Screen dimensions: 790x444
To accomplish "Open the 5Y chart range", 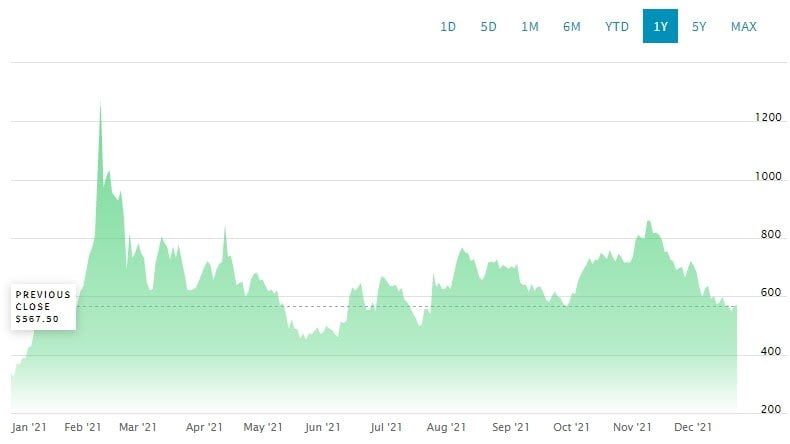I will 699,27.
